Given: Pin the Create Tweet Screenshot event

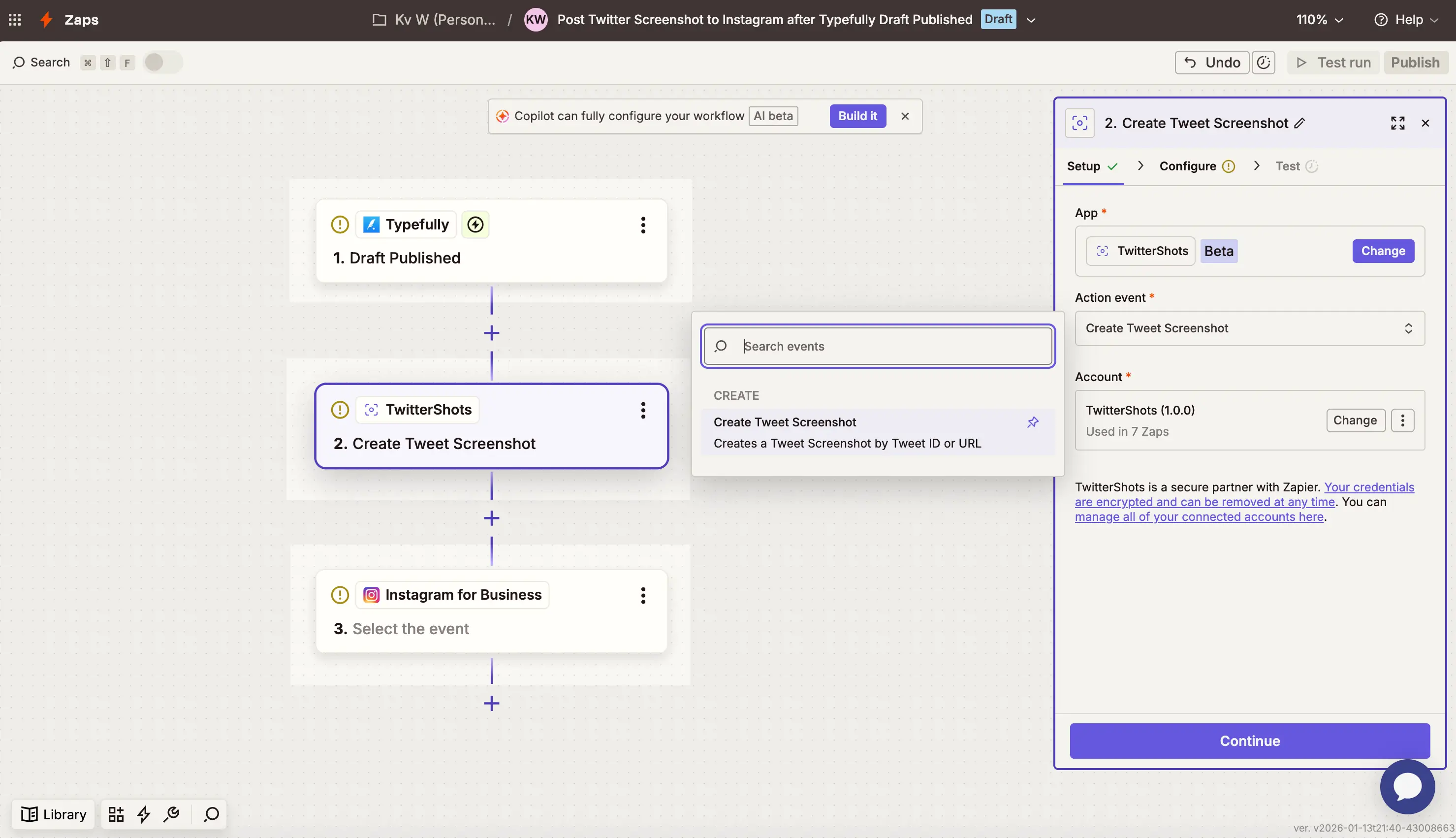Looking at the screenshot, I should pos(1033,422).
